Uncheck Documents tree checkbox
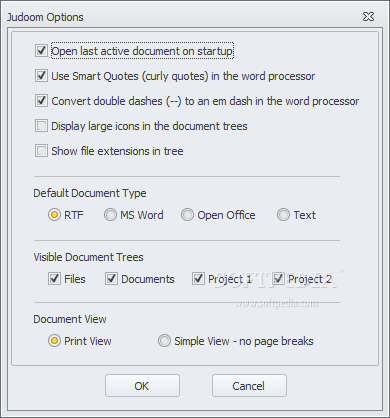The image size is (390, 418). point(111,279)
